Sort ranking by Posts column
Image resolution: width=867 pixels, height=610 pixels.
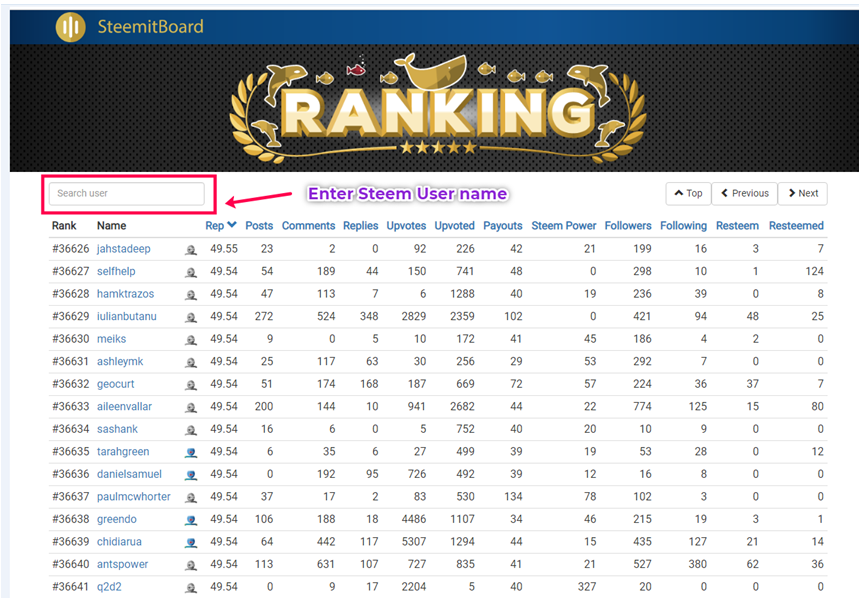coord(259,226)
